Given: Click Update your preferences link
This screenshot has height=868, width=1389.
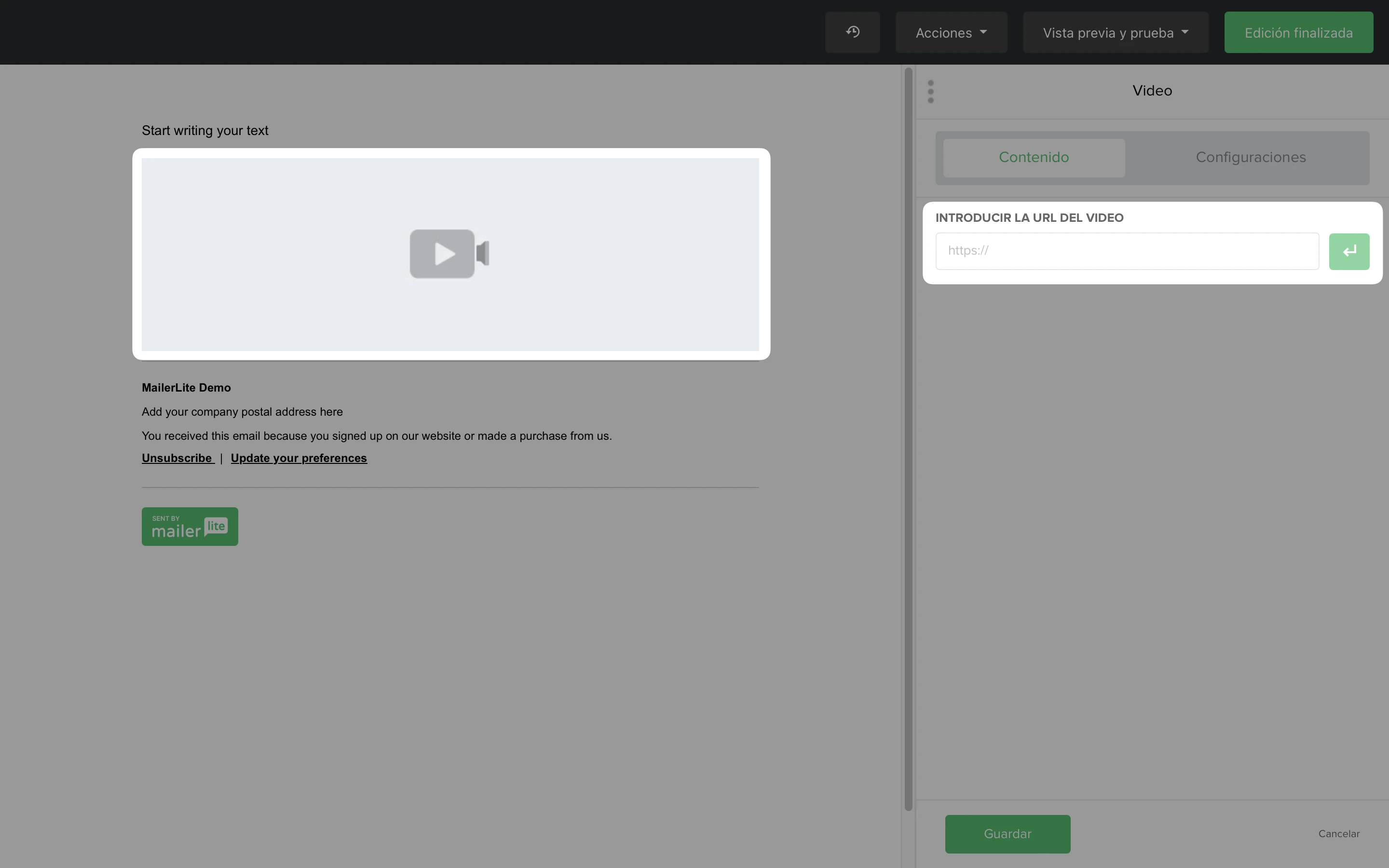Looking at the screenshot, I should [x=299, y=458].
